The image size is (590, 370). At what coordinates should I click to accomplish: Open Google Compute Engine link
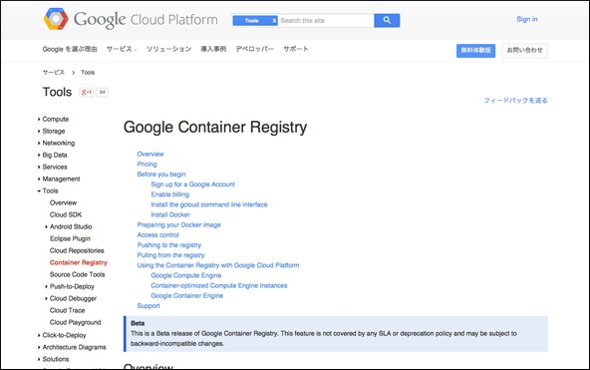(186, 276)
